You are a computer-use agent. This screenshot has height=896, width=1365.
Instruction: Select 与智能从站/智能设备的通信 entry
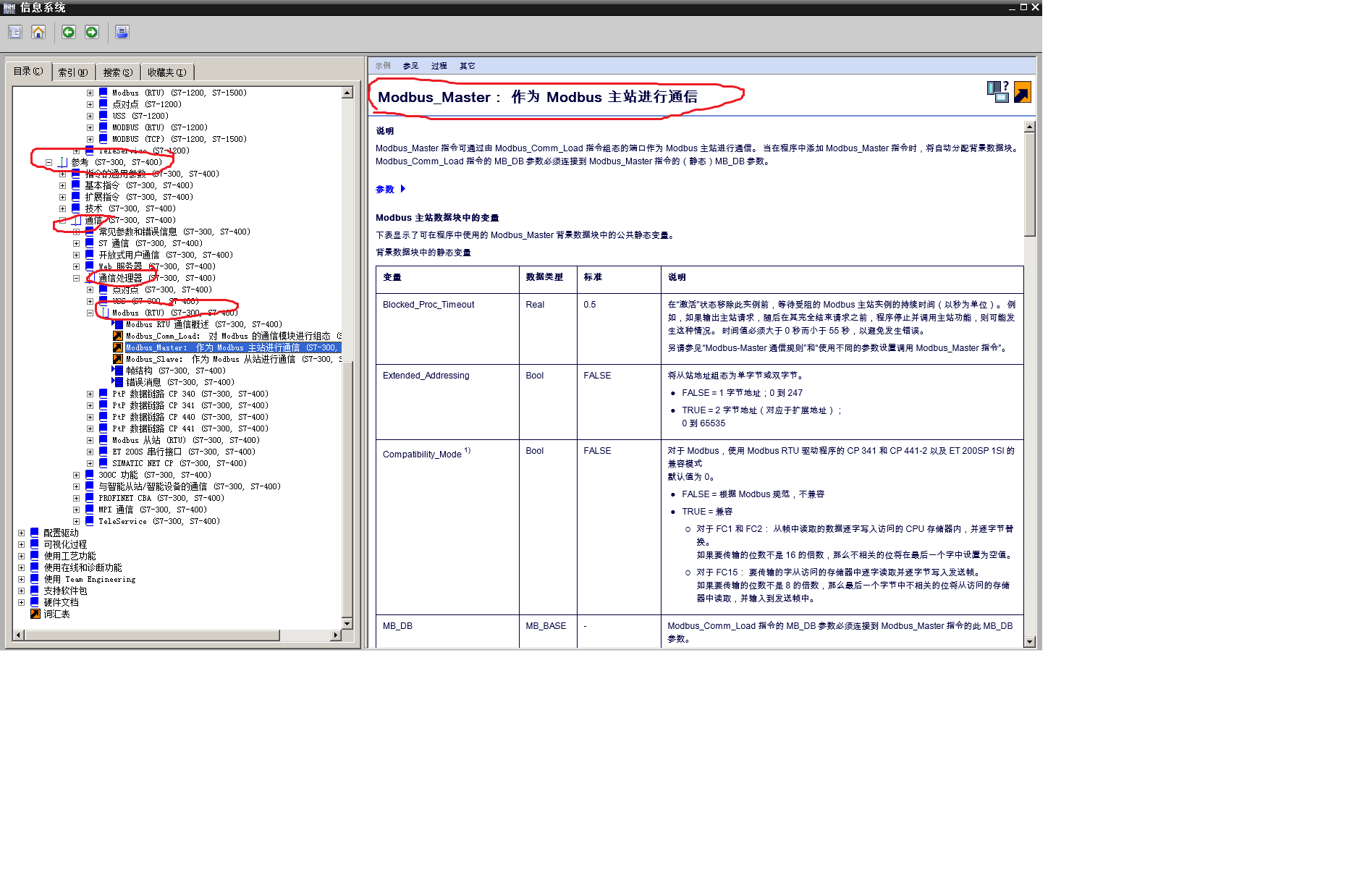[x=190, y=486]
